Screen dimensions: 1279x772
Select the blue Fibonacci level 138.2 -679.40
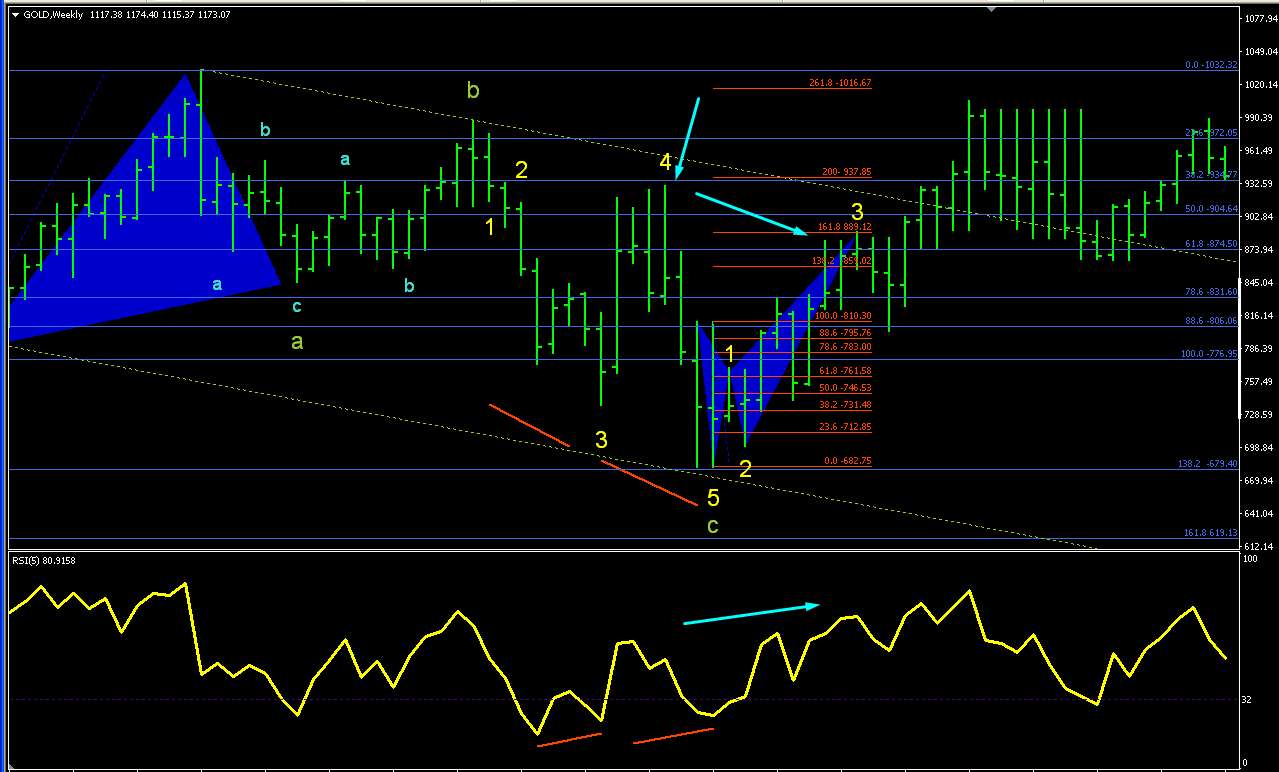(x=1208, y=464)
